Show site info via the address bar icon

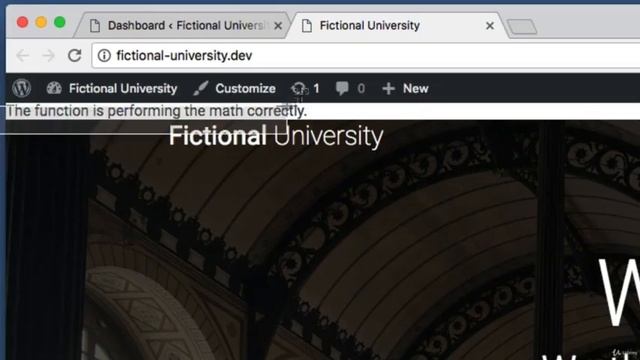tap(104, 55)
